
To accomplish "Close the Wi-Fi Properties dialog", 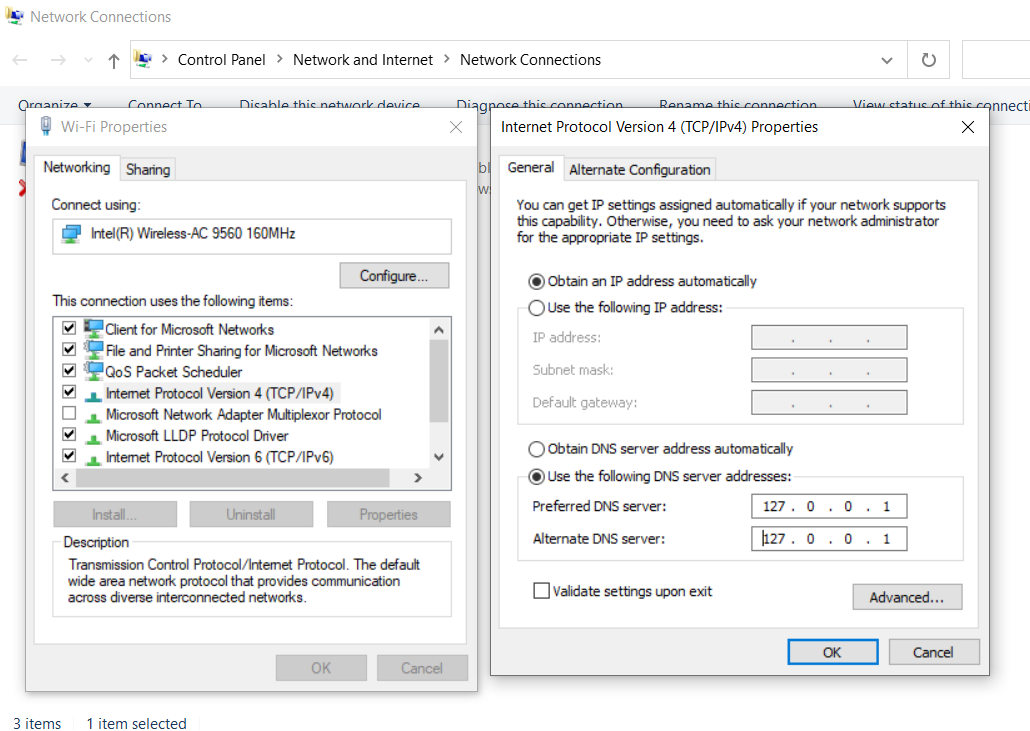I will click(456, 127).
